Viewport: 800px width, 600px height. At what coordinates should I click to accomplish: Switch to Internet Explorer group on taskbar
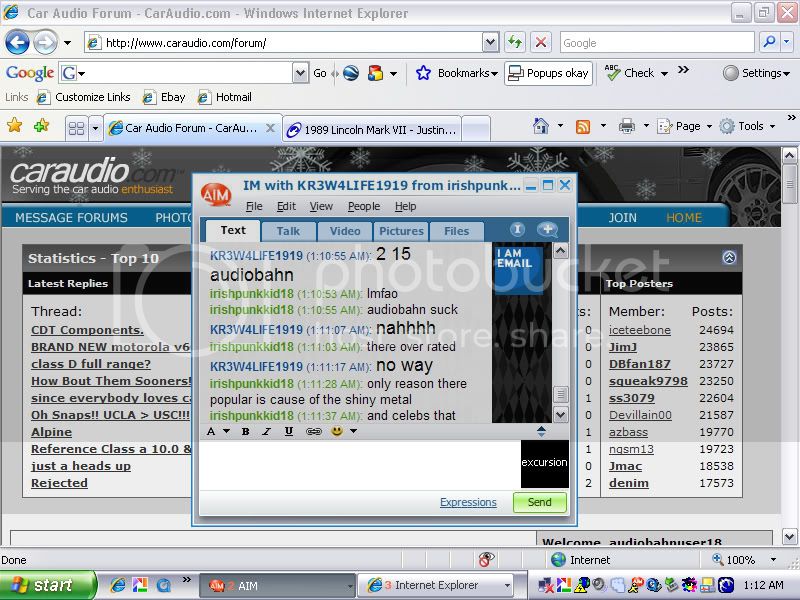[x=435, y=586]
